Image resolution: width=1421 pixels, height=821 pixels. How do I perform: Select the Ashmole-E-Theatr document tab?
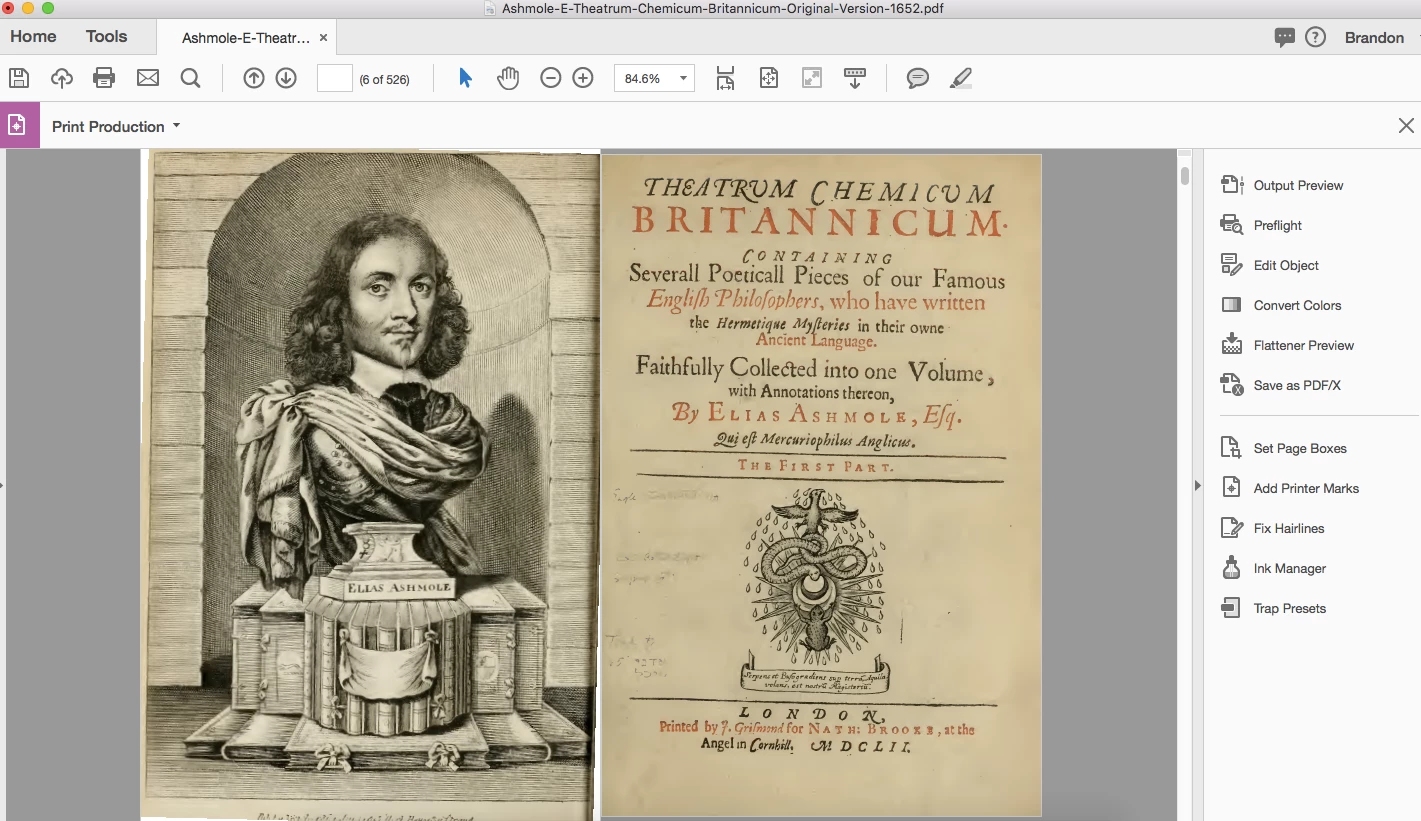246,38
